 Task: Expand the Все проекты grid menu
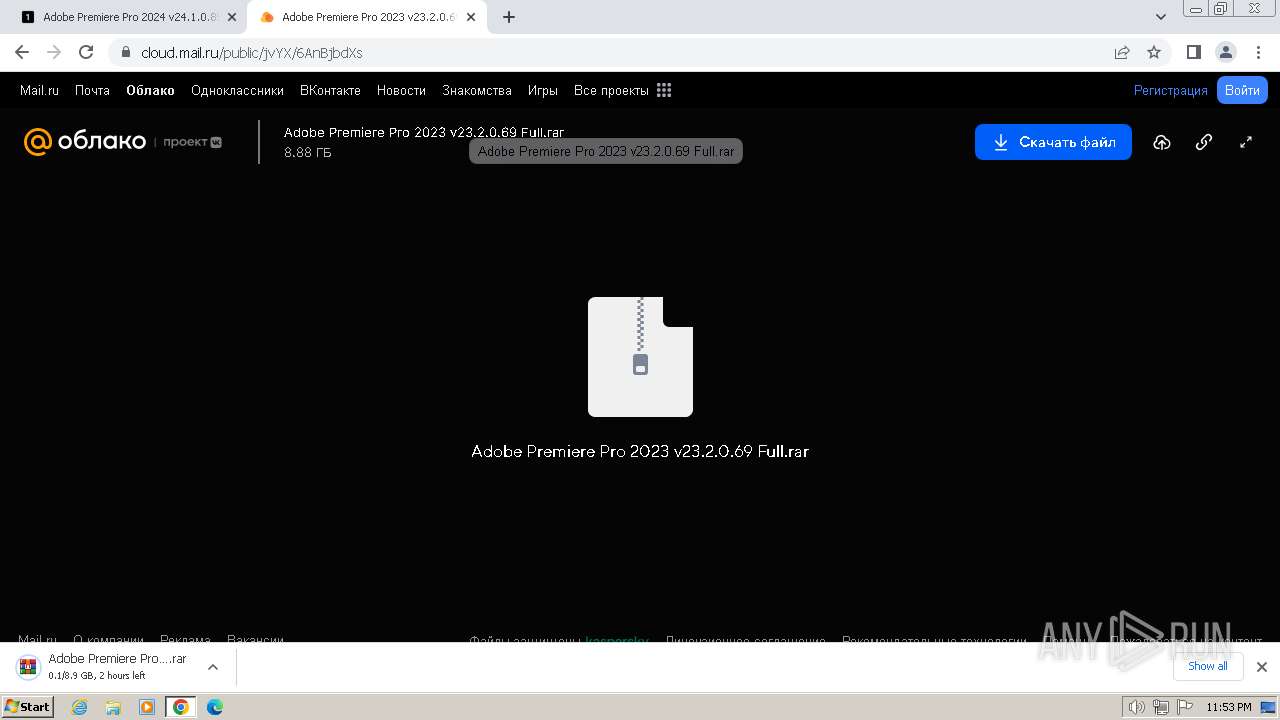(622, 90)
